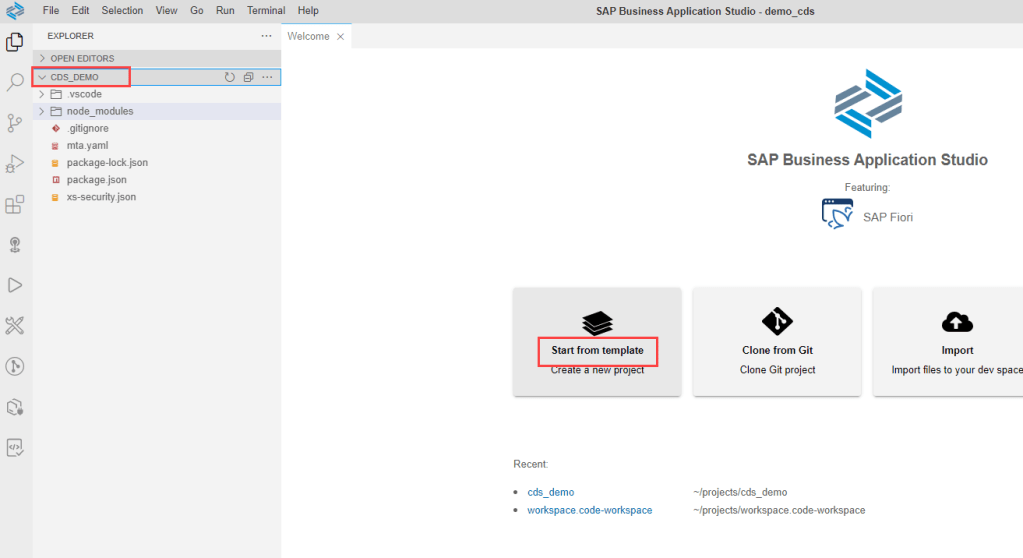Open the Extensions view icon

tap(15, 204)
